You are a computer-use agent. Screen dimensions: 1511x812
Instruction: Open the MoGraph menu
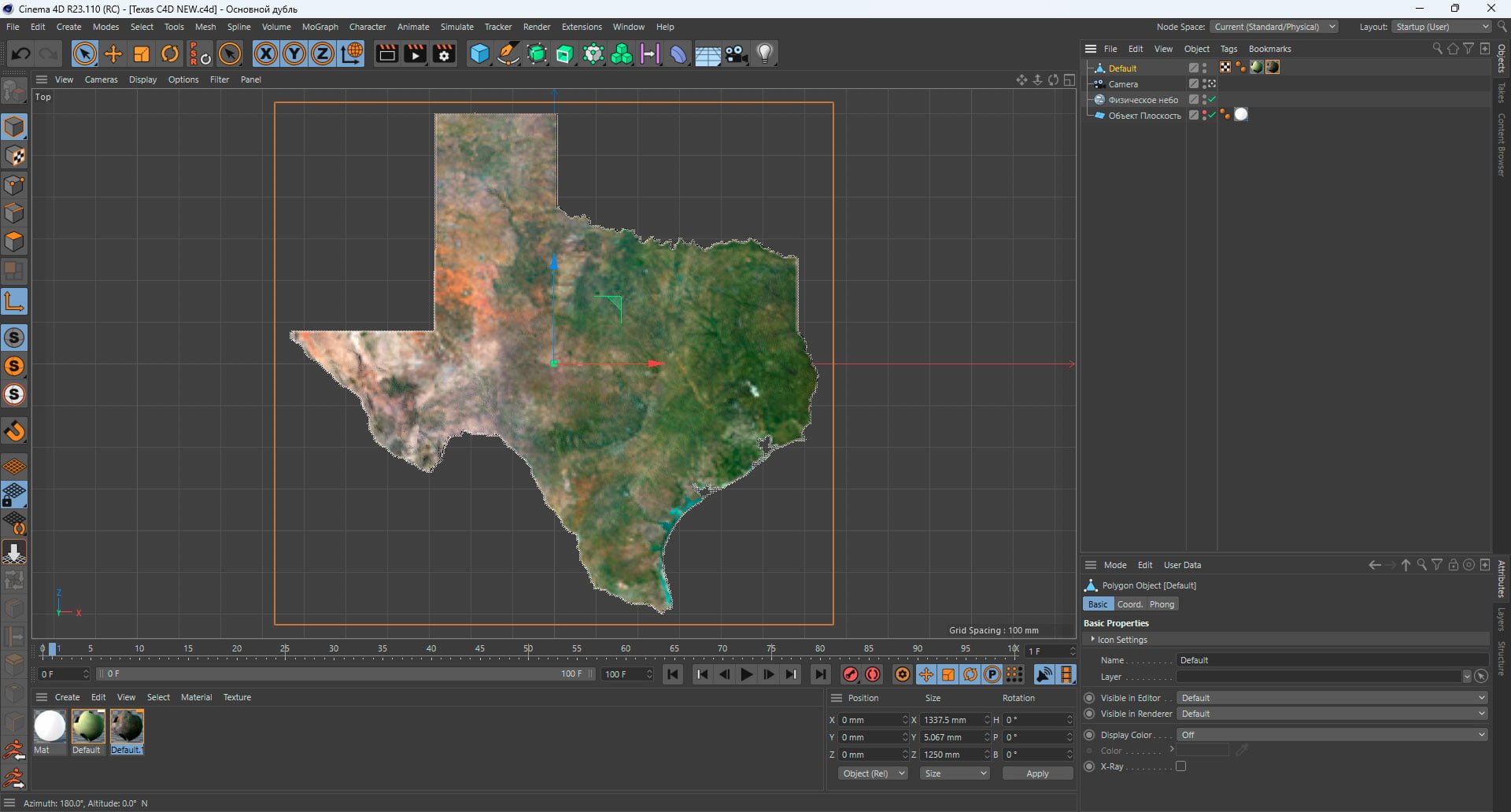click(x=320, y=27)
